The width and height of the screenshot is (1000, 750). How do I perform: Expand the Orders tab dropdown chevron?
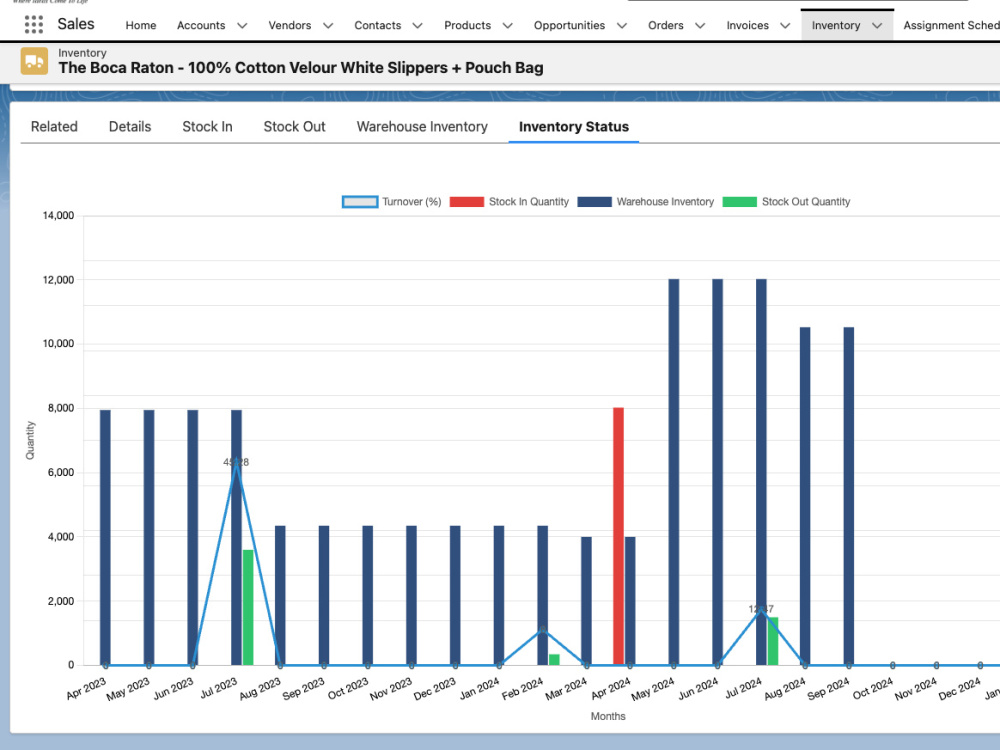[x=700, y=26]
